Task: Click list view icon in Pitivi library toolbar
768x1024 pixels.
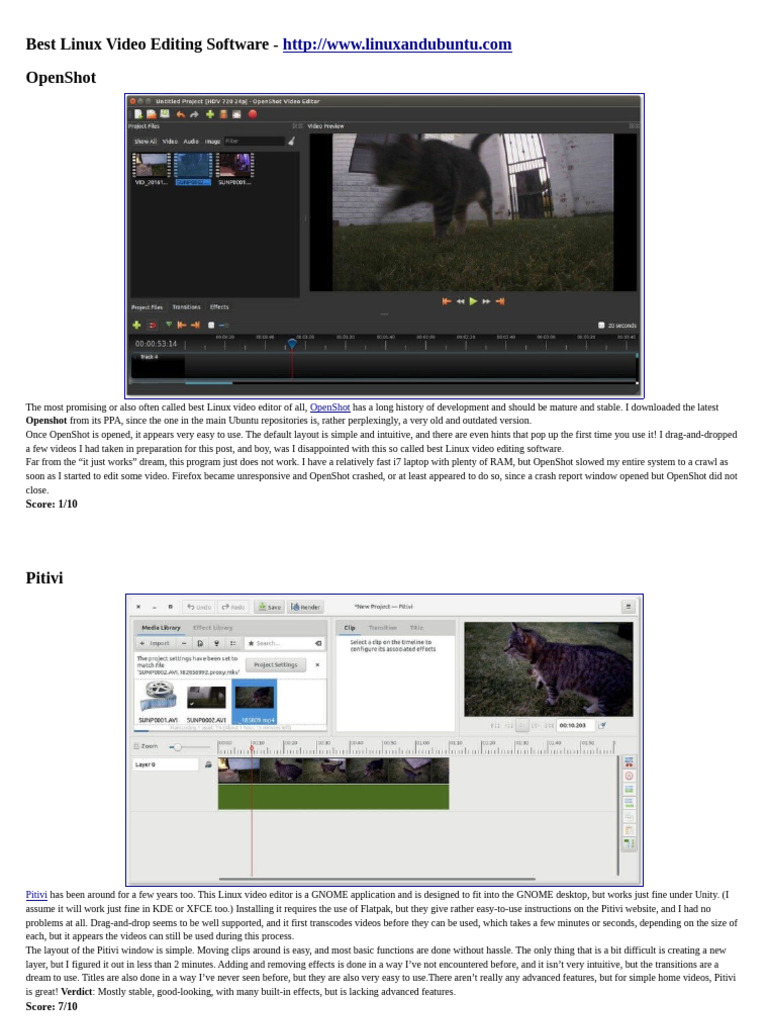Action: (233, 643)
